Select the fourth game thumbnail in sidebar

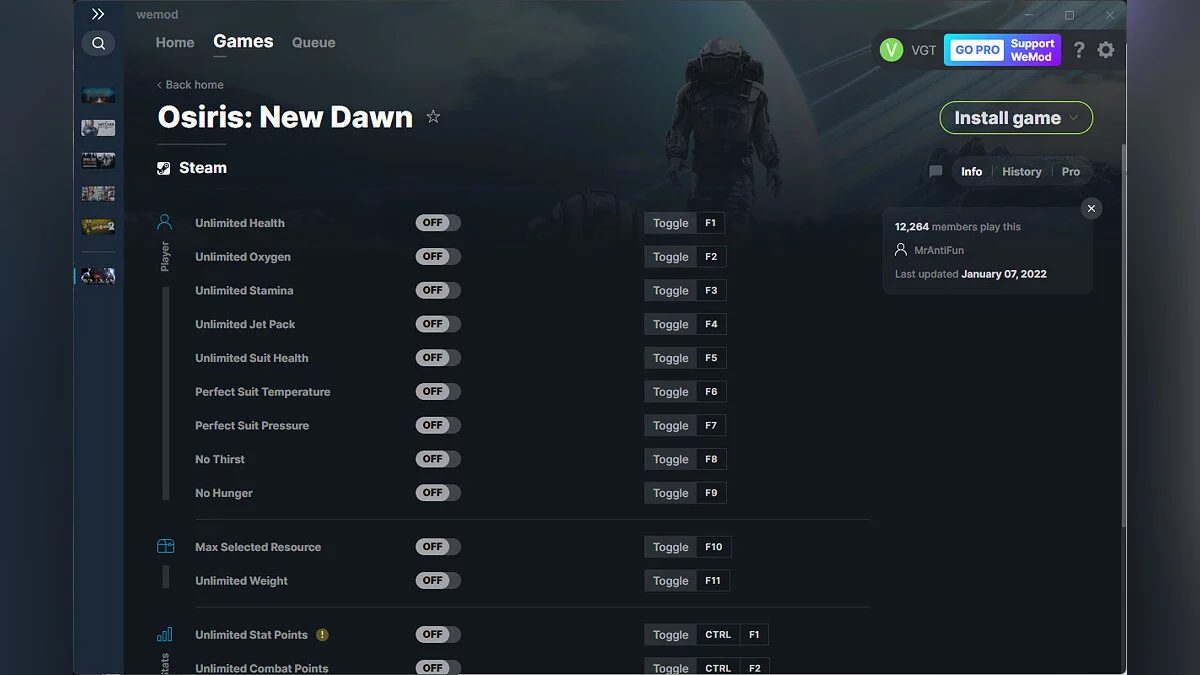98,194
